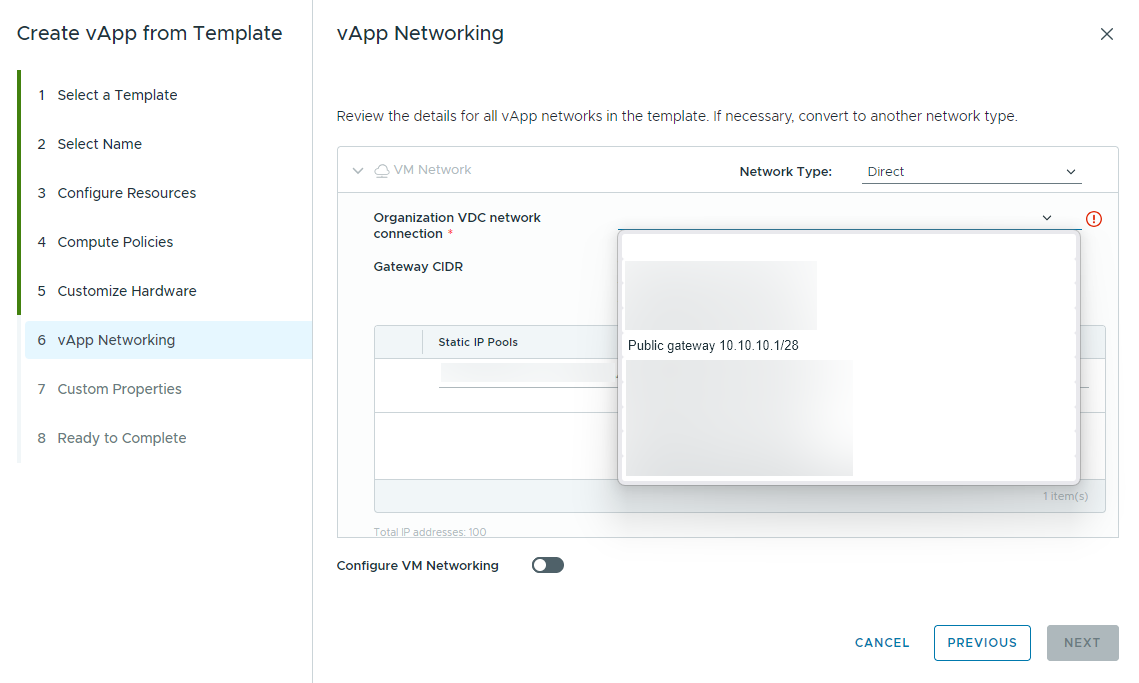The width and height of the screenshot is (1139, 683).
Task: Click the cloud network icon beside VM Network
Action: click(x=382, y=169)
